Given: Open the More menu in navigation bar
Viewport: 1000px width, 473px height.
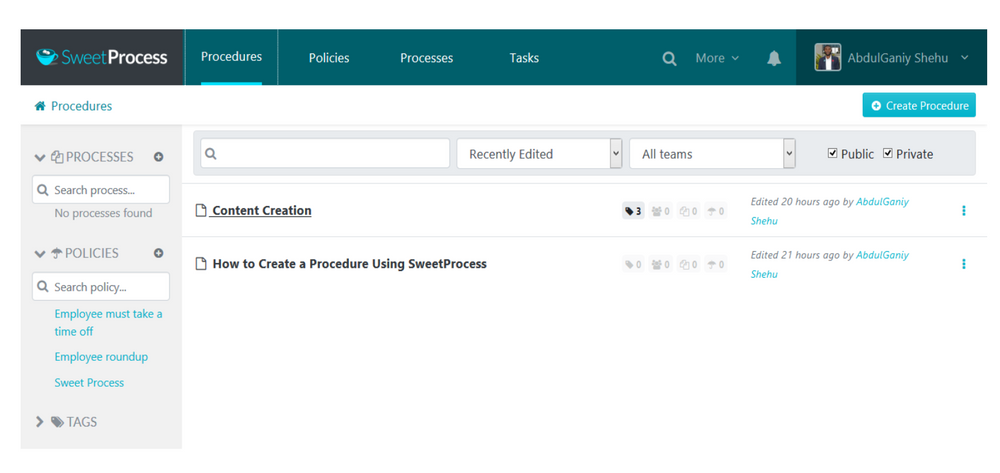Looking at the screenshot, I should (717, 58).
